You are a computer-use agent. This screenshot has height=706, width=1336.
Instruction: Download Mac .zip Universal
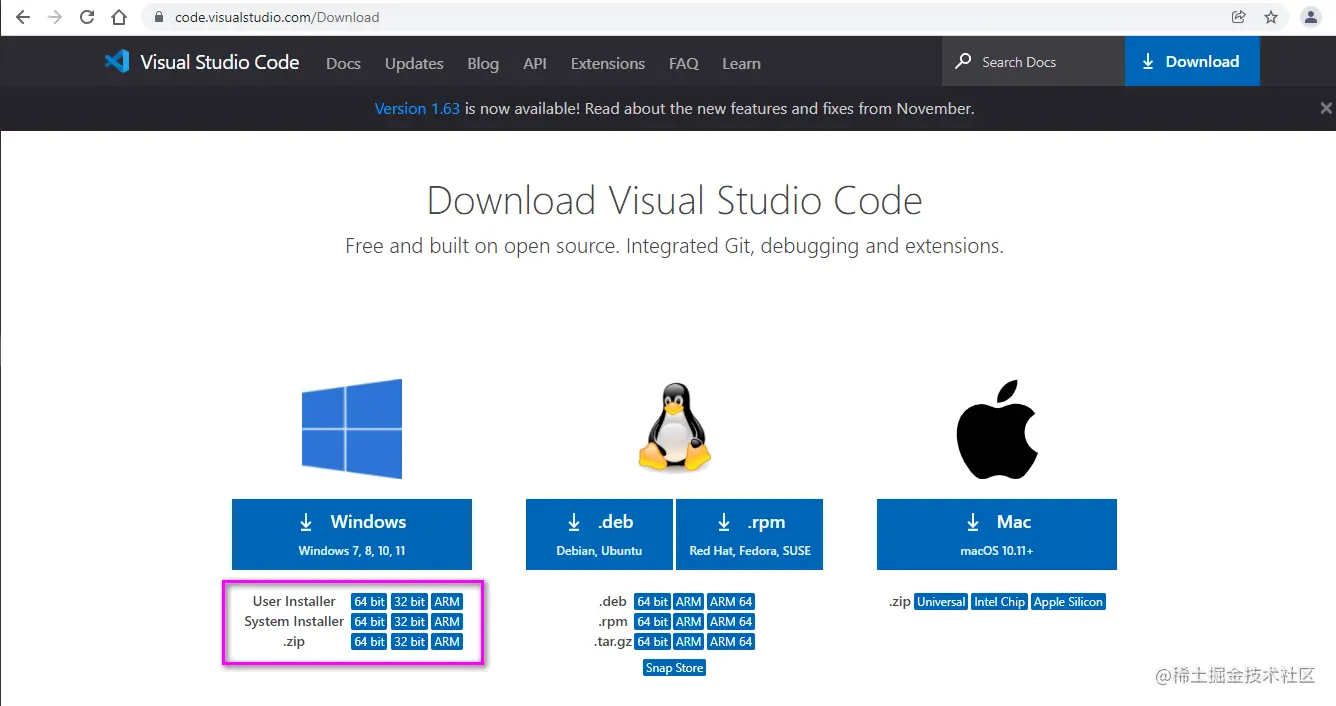pos(941,602)
